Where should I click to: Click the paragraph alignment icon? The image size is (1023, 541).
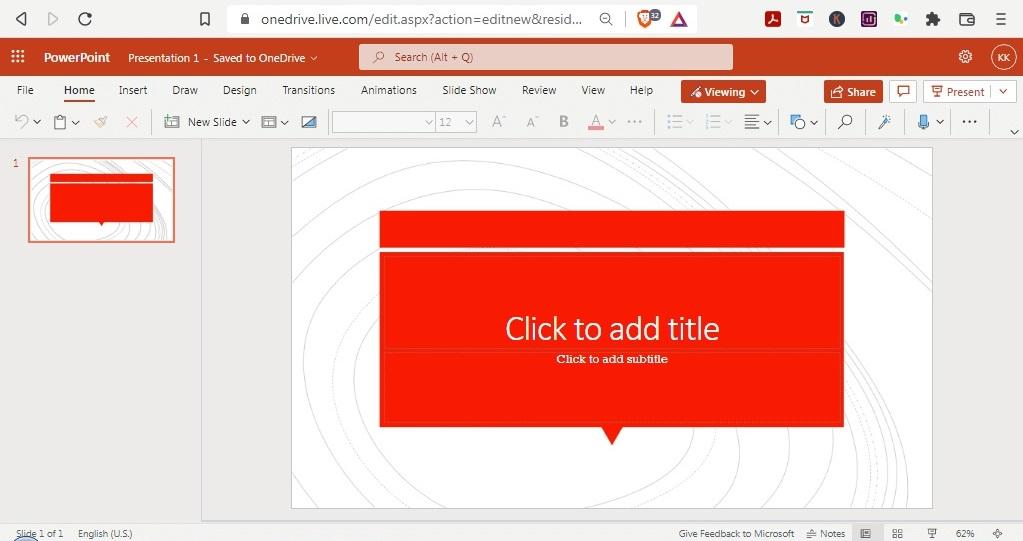tap(752, 121)
